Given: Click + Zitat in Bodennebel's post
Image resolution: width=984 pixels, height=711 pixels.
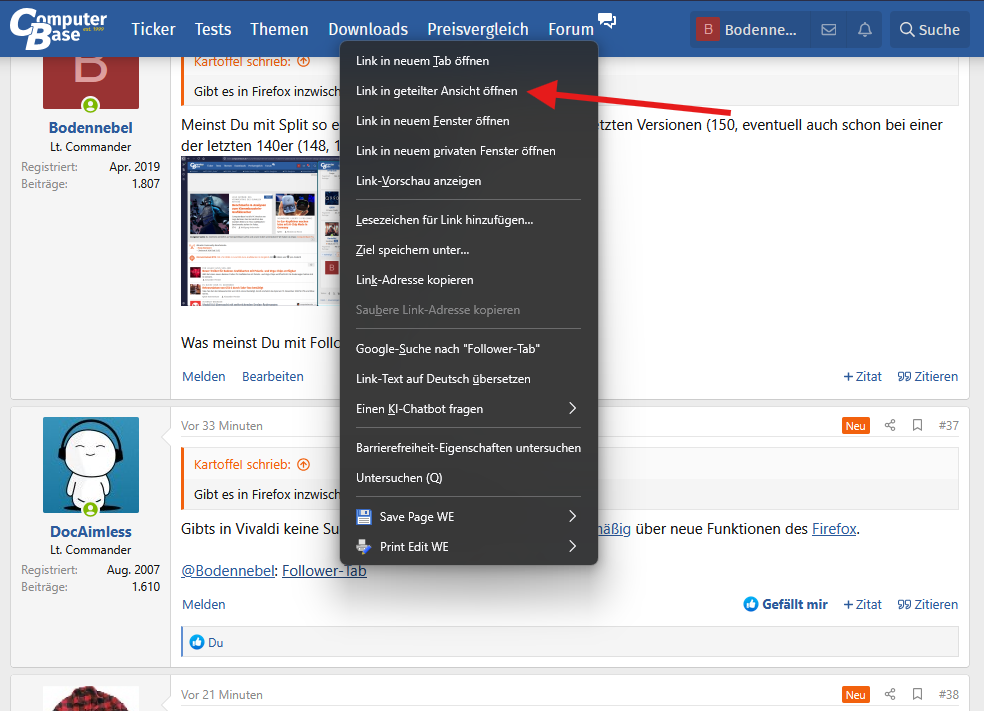Looking at the screenshot, I should [863, 377].
